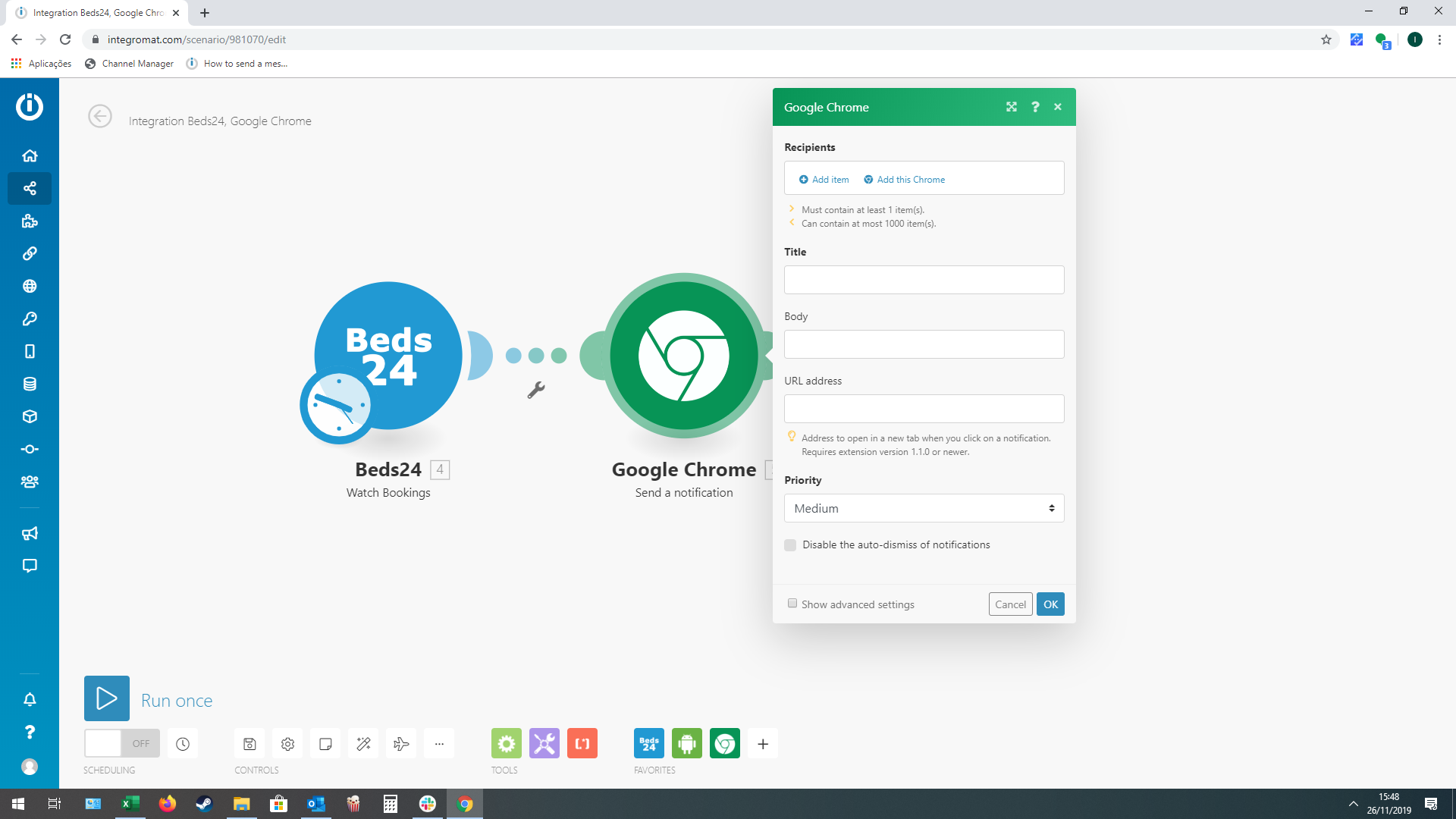This screenshot has width=1456, height=819.
Task: Go back using the scenario back arrow
Action: coord(100,116)
